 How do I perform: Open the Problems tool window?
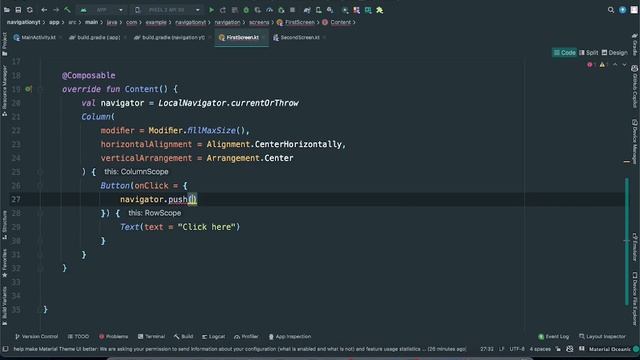(113, 337)
